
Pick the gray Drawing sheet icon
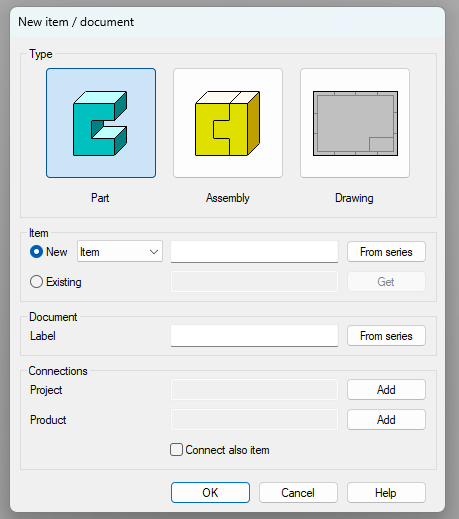355,123
